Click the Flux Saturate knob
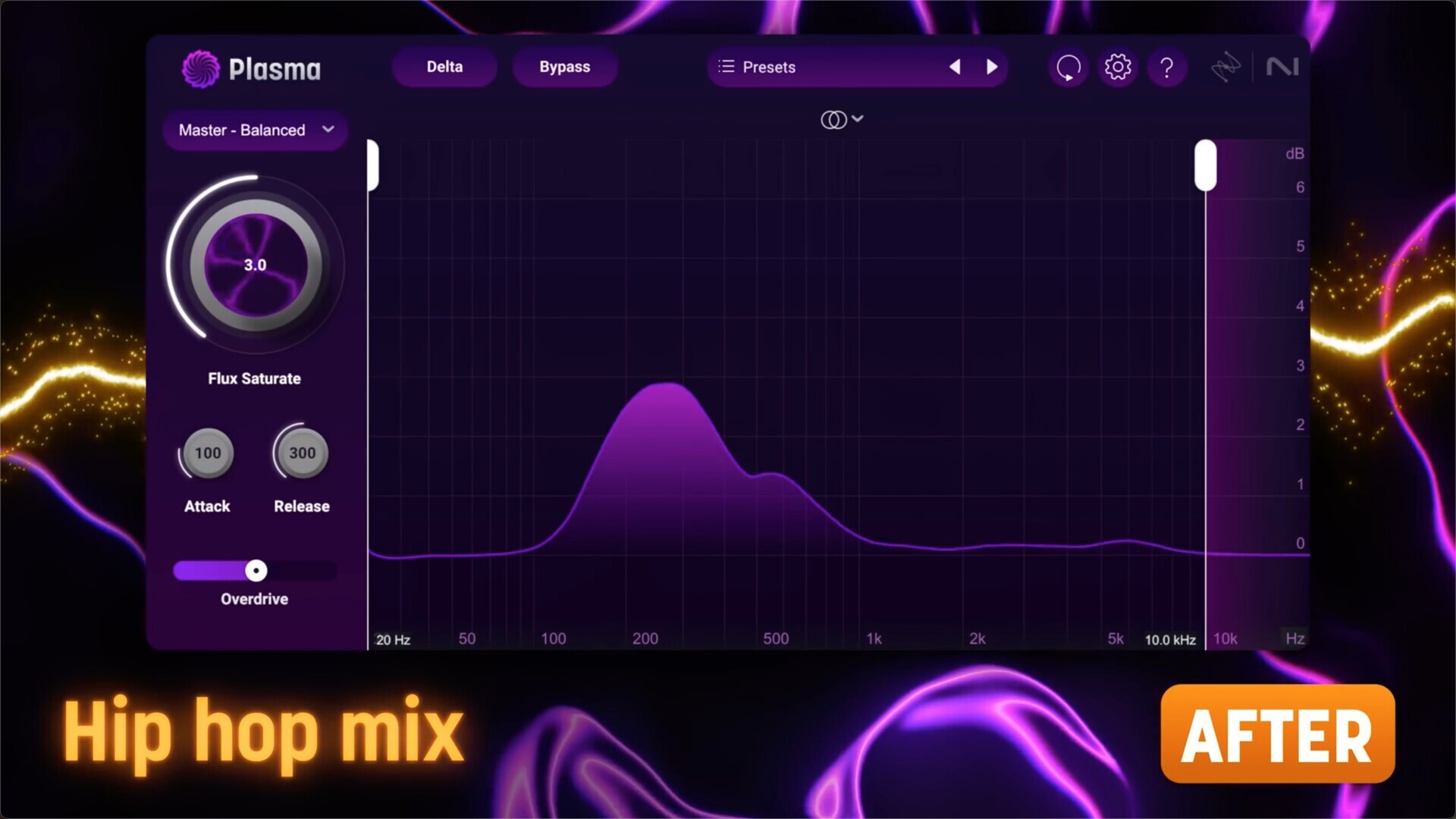Viewport: 1456px width, 819px height. pos(256,265)
